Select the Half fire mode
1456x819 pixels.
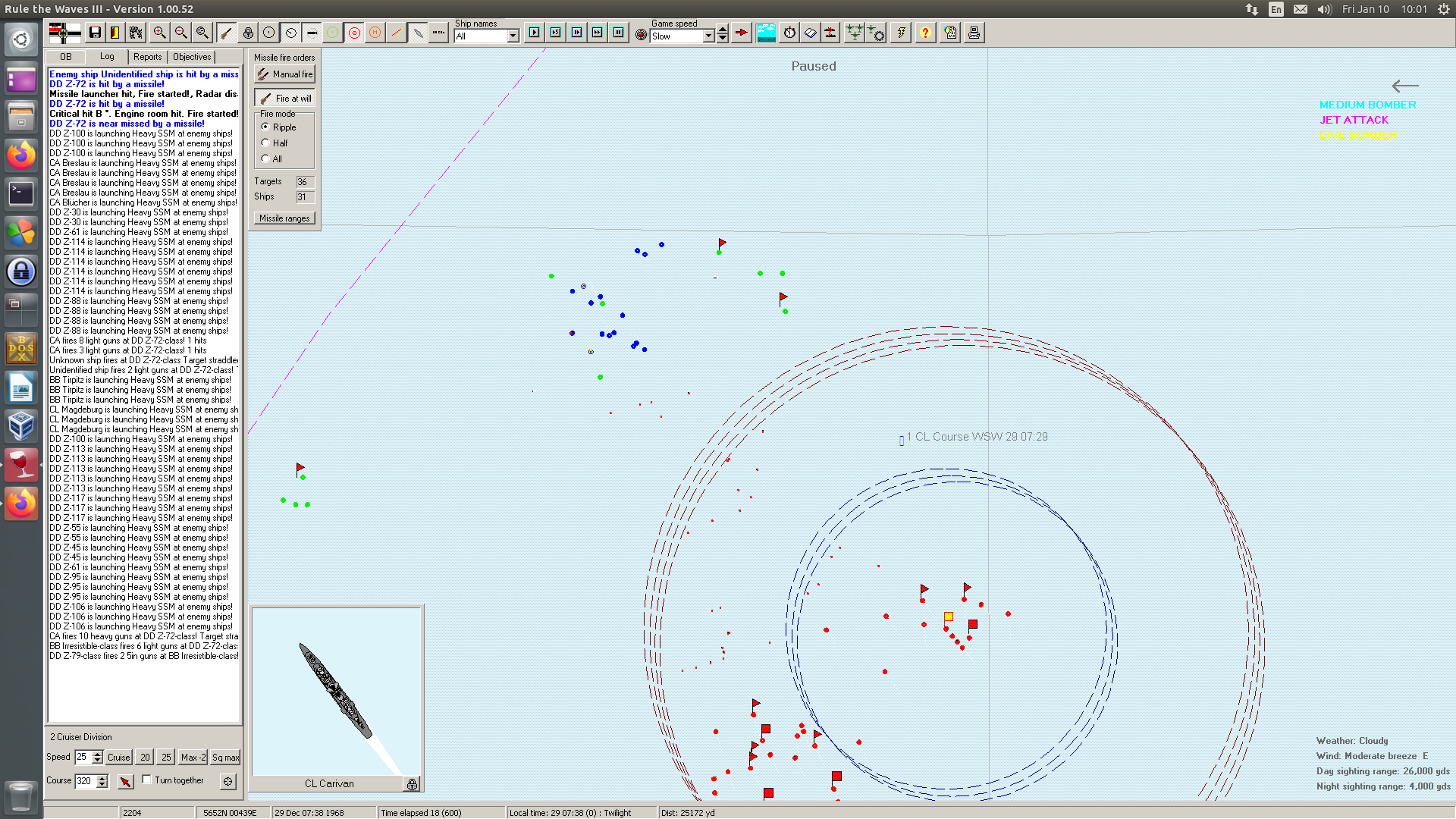click(x=265, y=143)
